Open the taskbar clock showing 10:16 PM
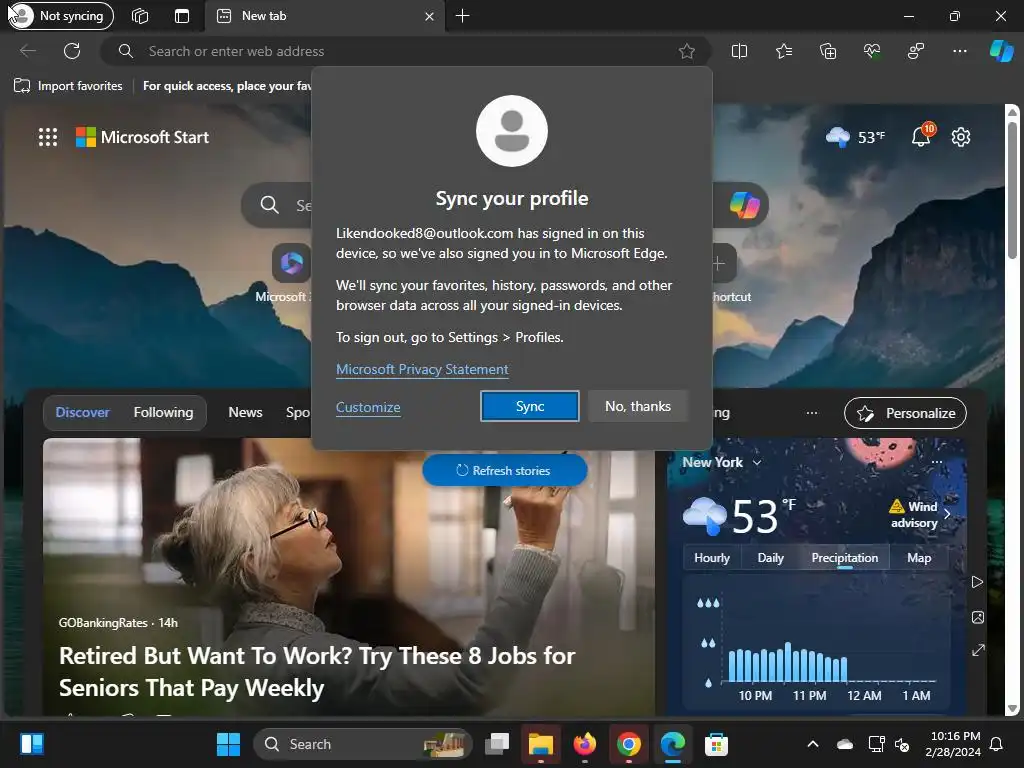This screenshot has width=1024, height=768. [x=953, y=744]
